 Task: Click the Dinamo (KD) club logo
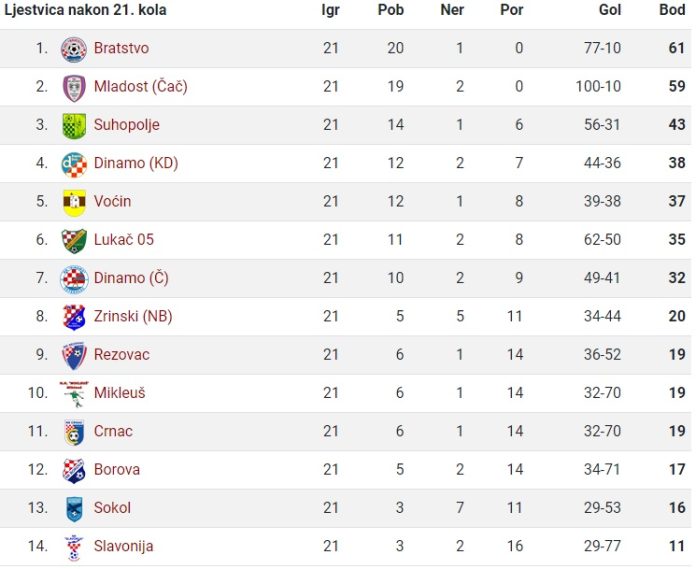click(74, 164)
